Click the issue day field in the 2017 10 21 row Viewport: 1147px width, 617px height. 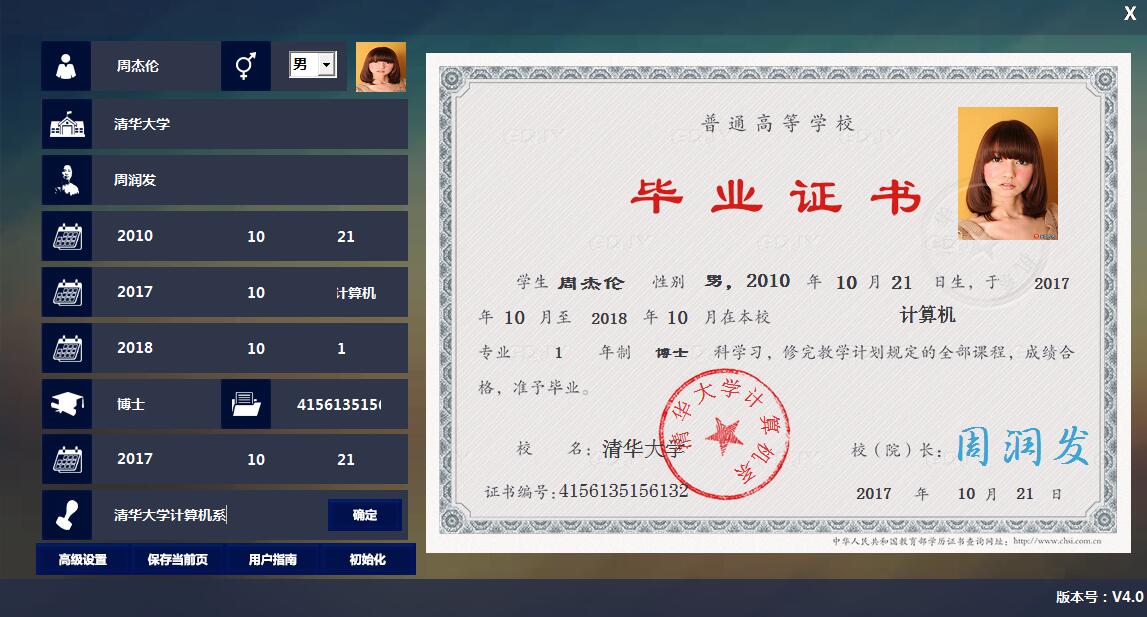coord(346,460)
